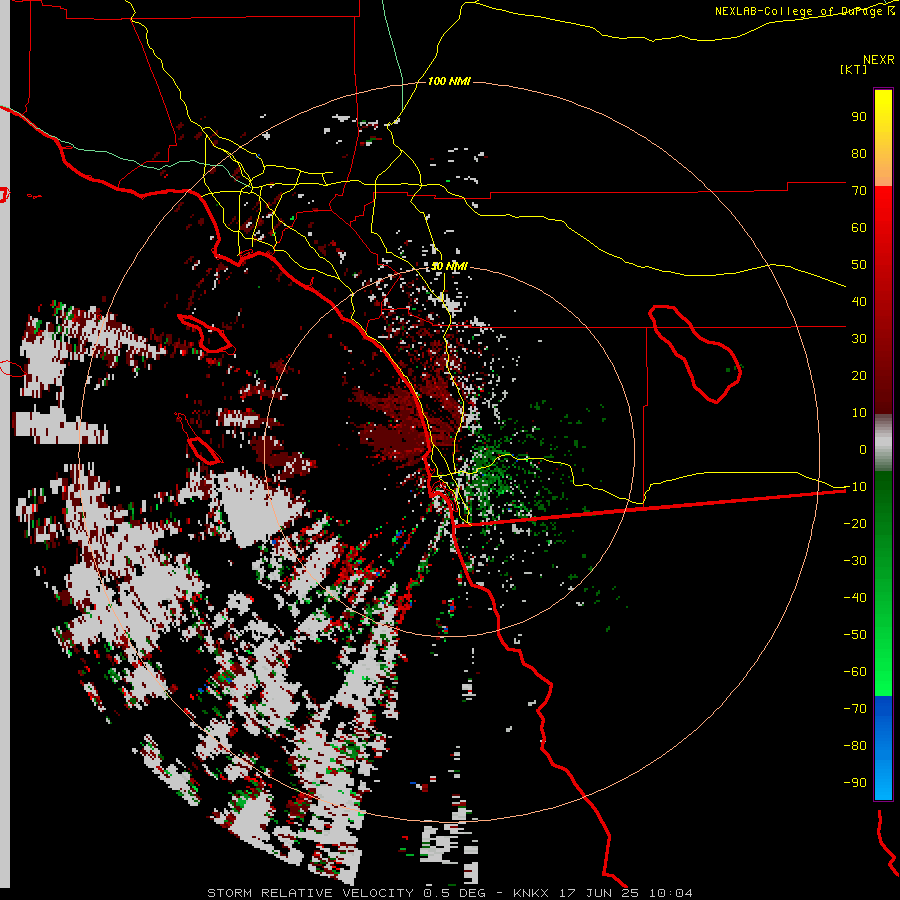Click the 40 tick label on the scale
Image resolution: width=900 pixels, height=900 pixels.
point(859,301)
